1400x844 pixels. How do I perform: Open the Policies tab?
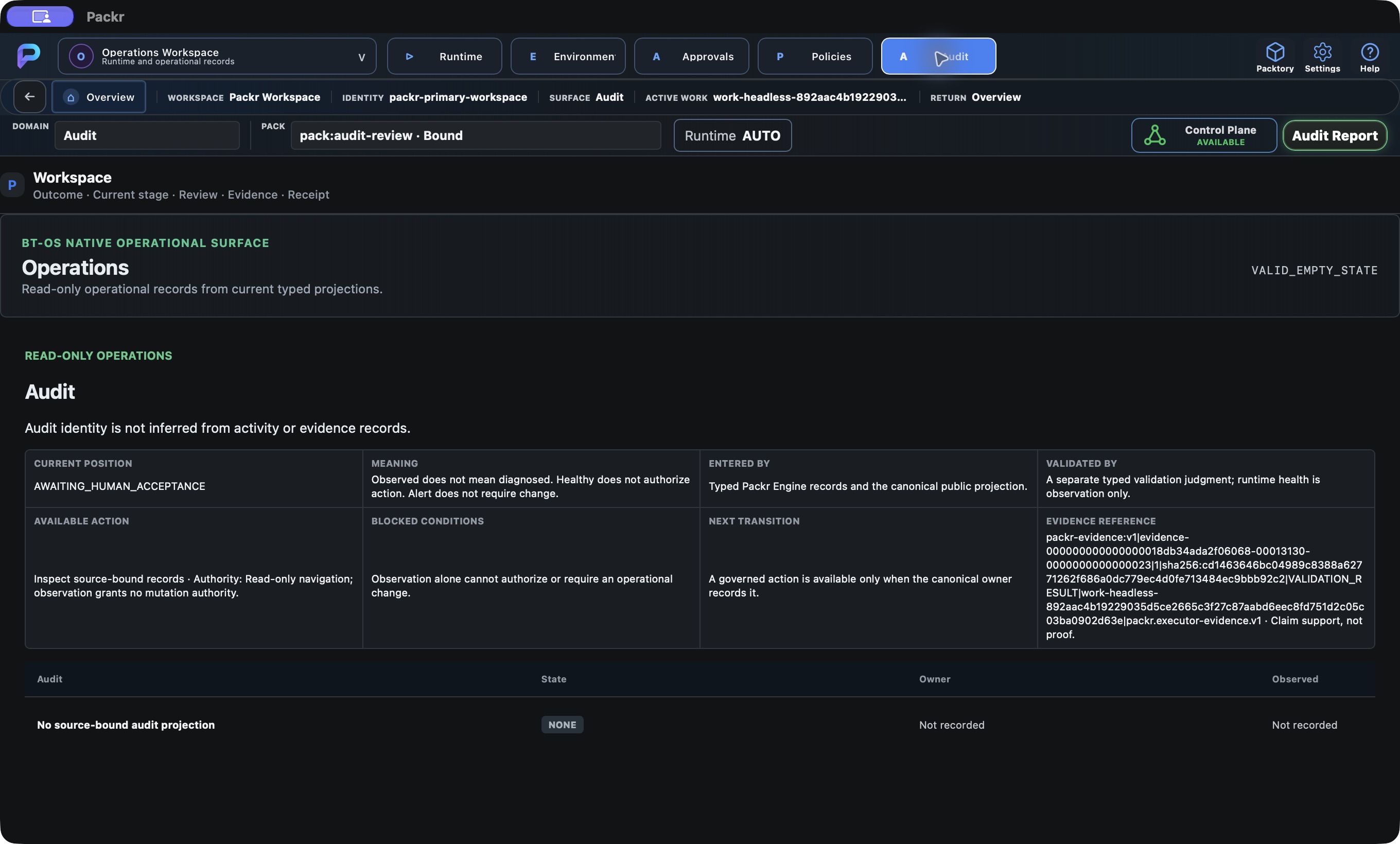[x=815, y=56]
